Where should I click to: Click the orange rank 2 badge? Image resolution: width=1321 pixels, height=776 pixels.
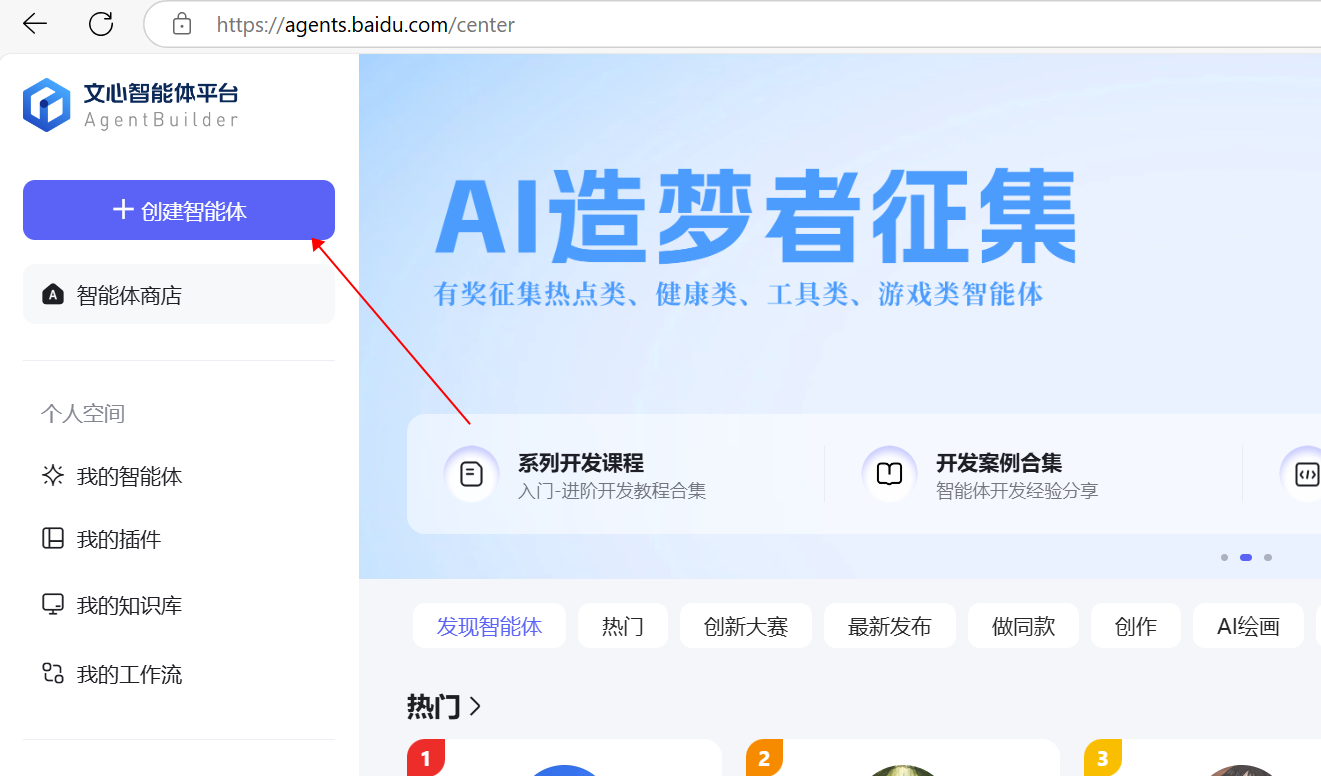764,758
